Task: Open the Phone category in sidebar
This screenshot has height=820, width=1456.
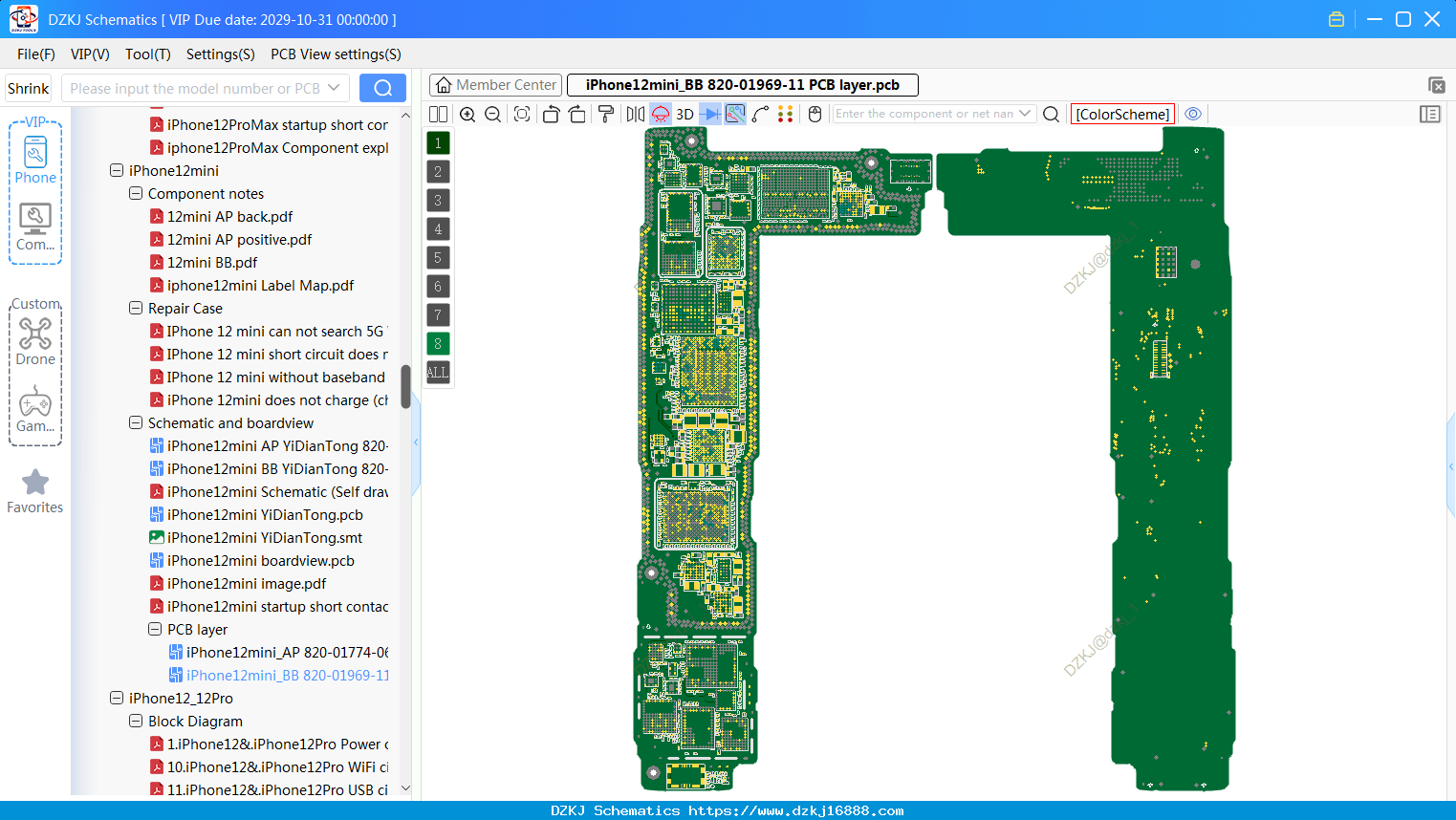Action: [x=35, y=160]
